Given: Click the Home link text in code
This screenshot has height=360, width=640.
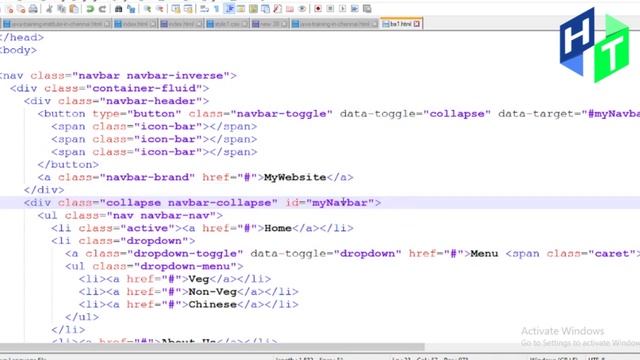Looking at the screenshot, I should [x=278, y=228].
